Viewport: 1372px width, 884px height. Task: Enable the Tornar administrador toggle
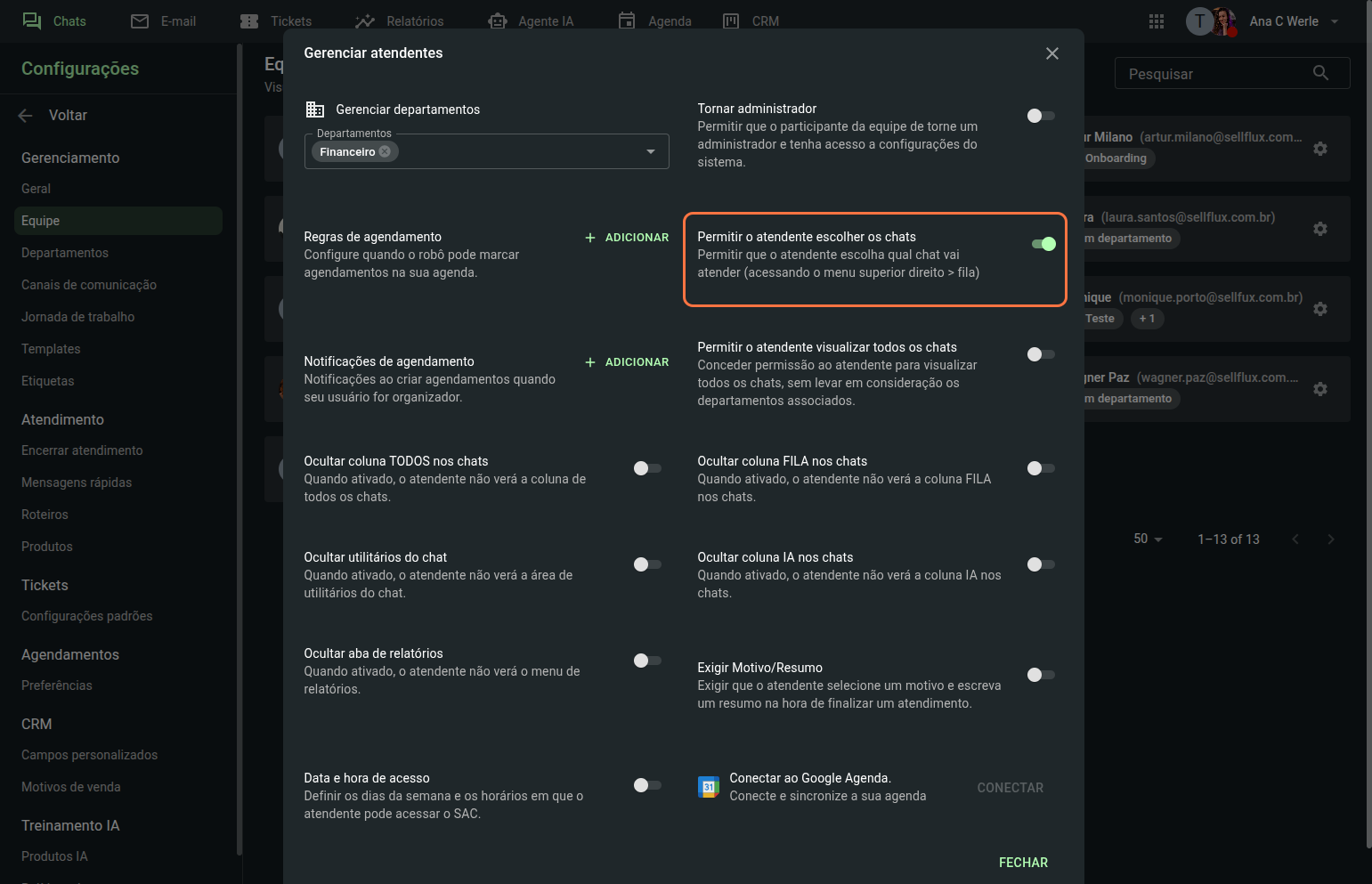(1040, 116)
